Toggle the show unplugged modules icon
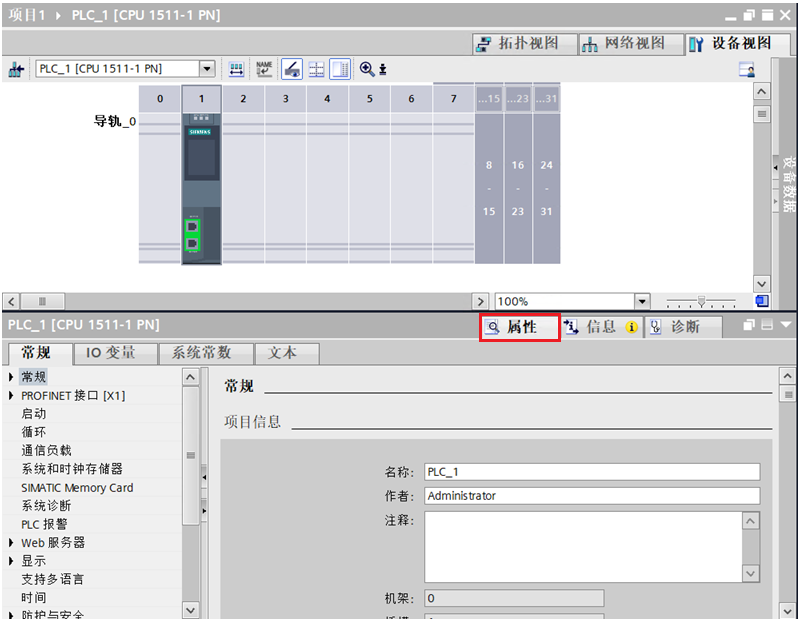This screenshot has height=619, width=799. 292,69
